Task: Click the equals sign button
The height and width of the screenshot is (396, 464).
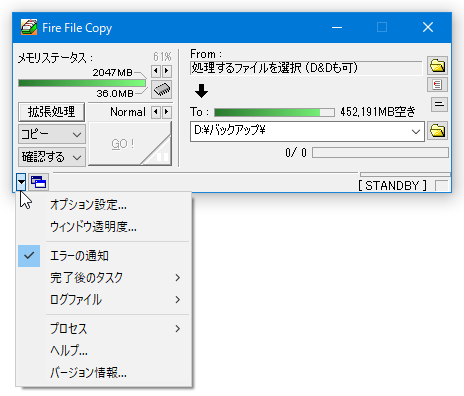Action: coord(439,104)
